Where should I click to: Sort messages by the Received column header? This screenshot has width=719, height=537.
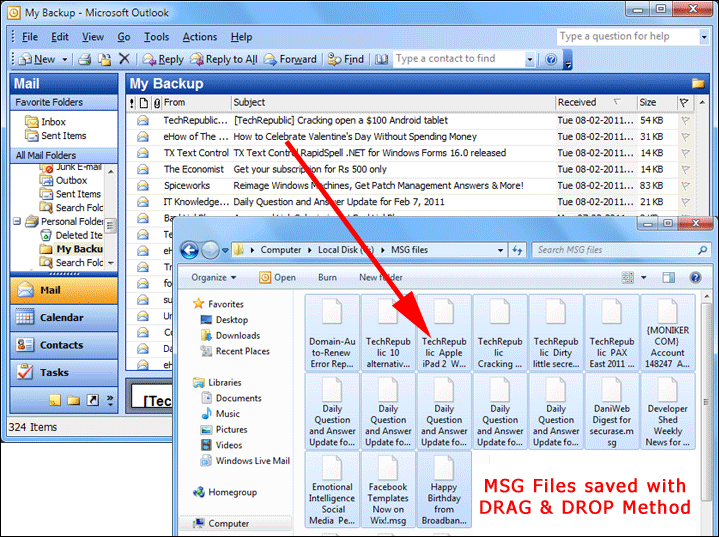(x=596, y=102)
